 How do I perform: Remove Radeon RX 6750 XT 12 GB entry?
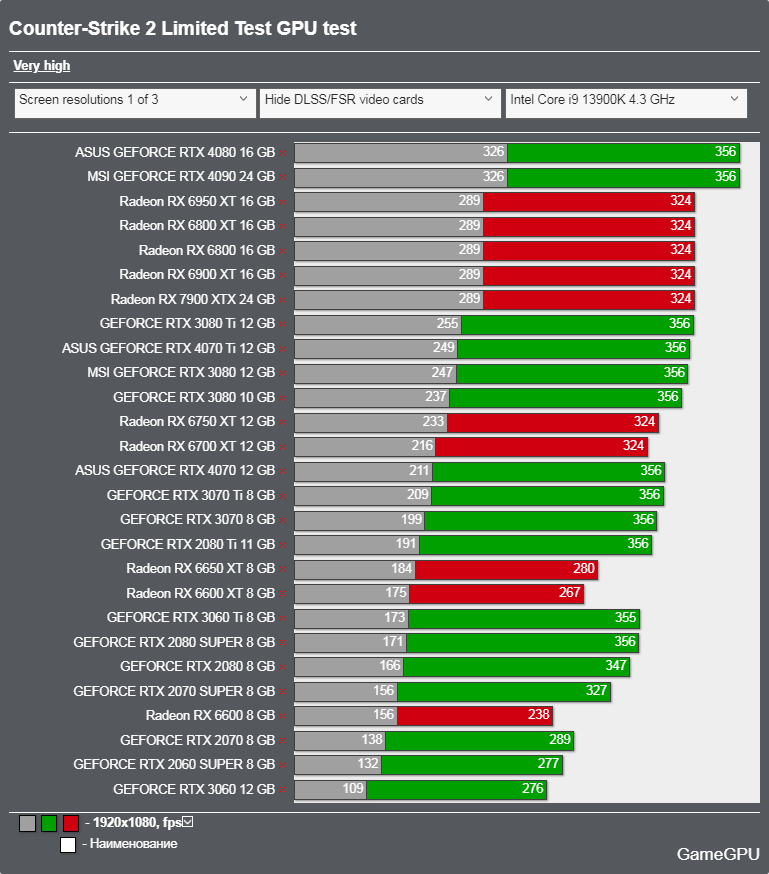(x=283, y=422)
